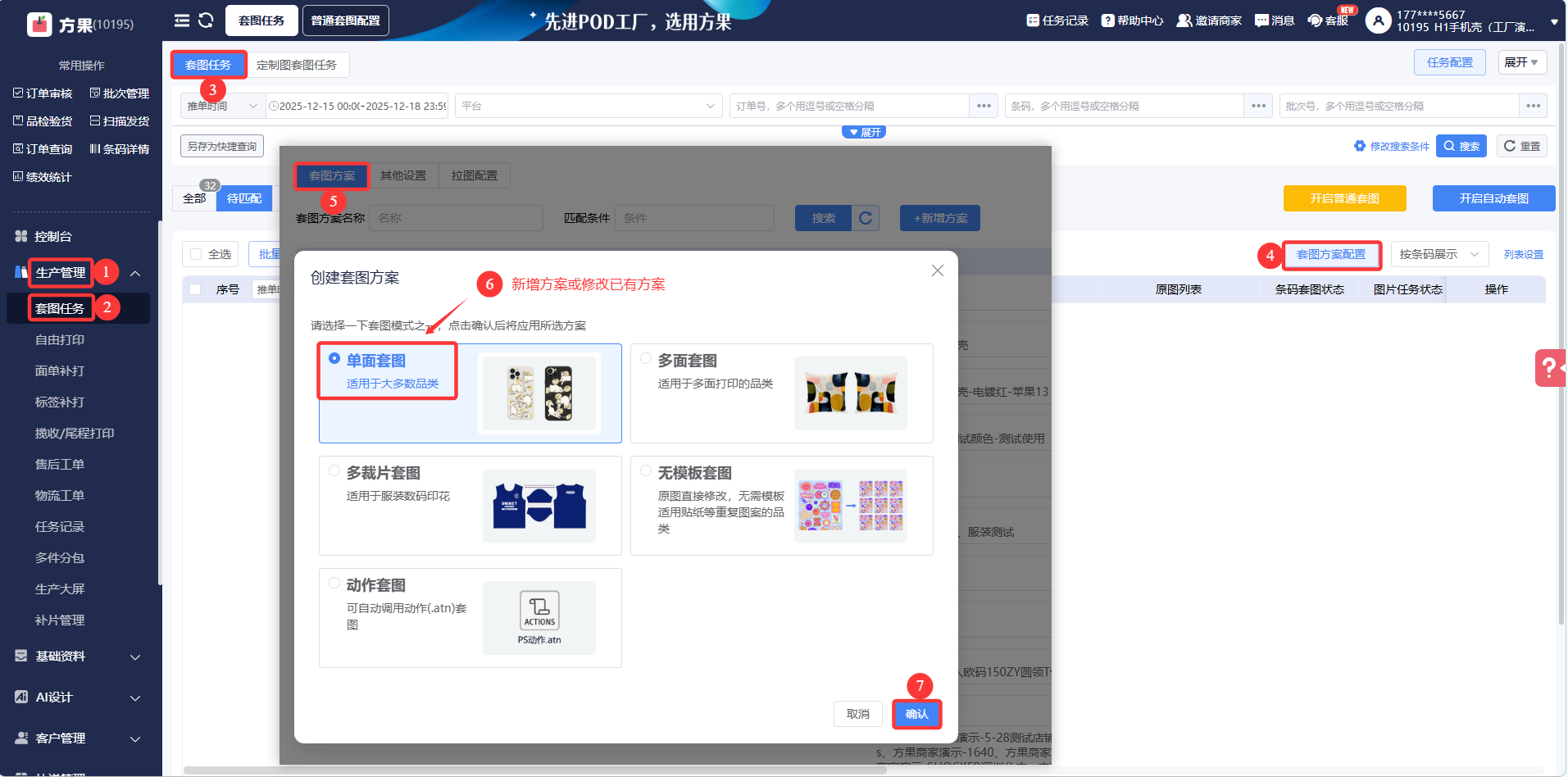Open 面单补打 in sidebar

coord(60,370)
